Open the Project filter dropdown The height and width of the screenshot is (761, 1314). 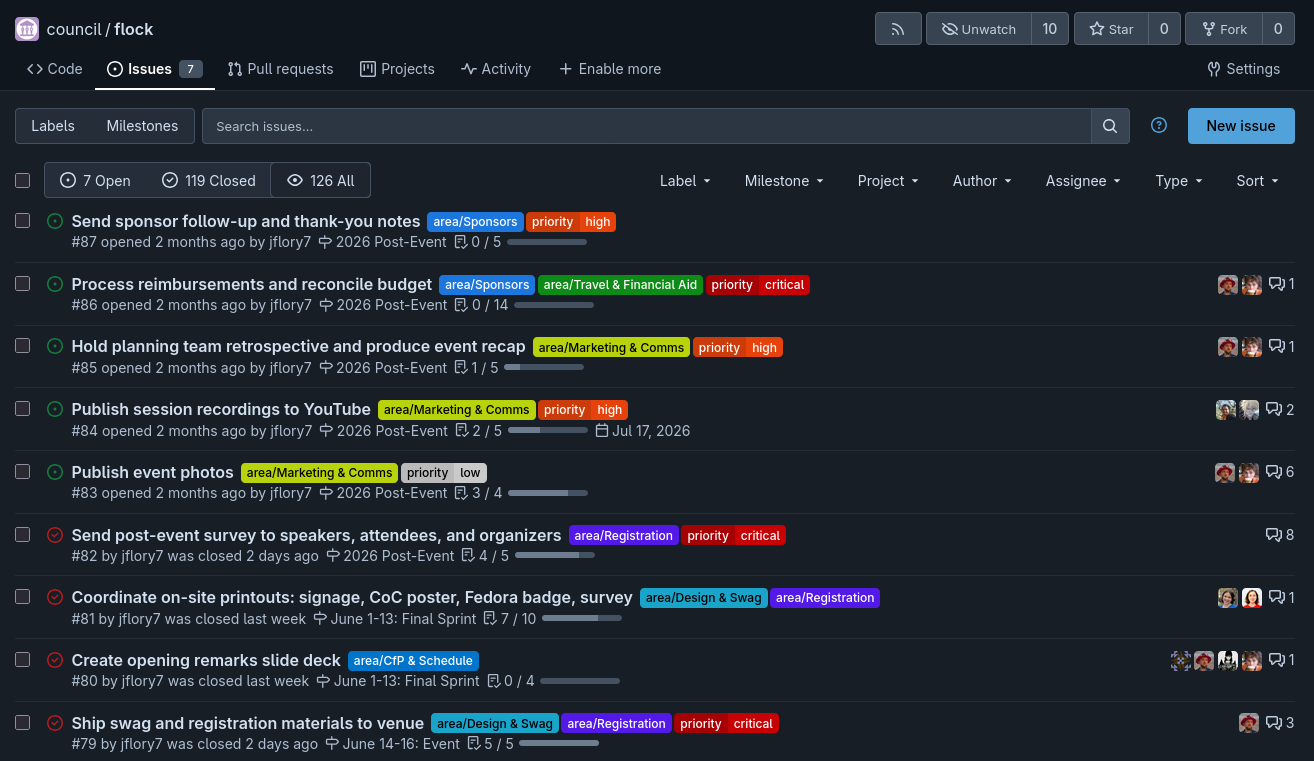[888, 181]
